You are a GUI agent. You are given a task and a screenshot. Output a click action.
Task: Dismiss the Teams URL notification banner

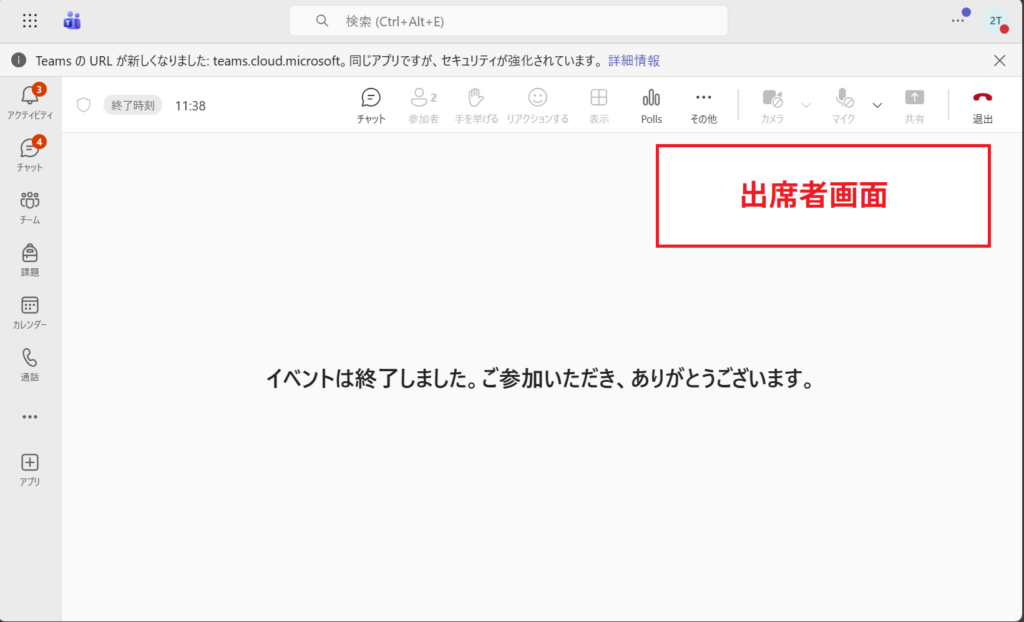pos(999,61)
